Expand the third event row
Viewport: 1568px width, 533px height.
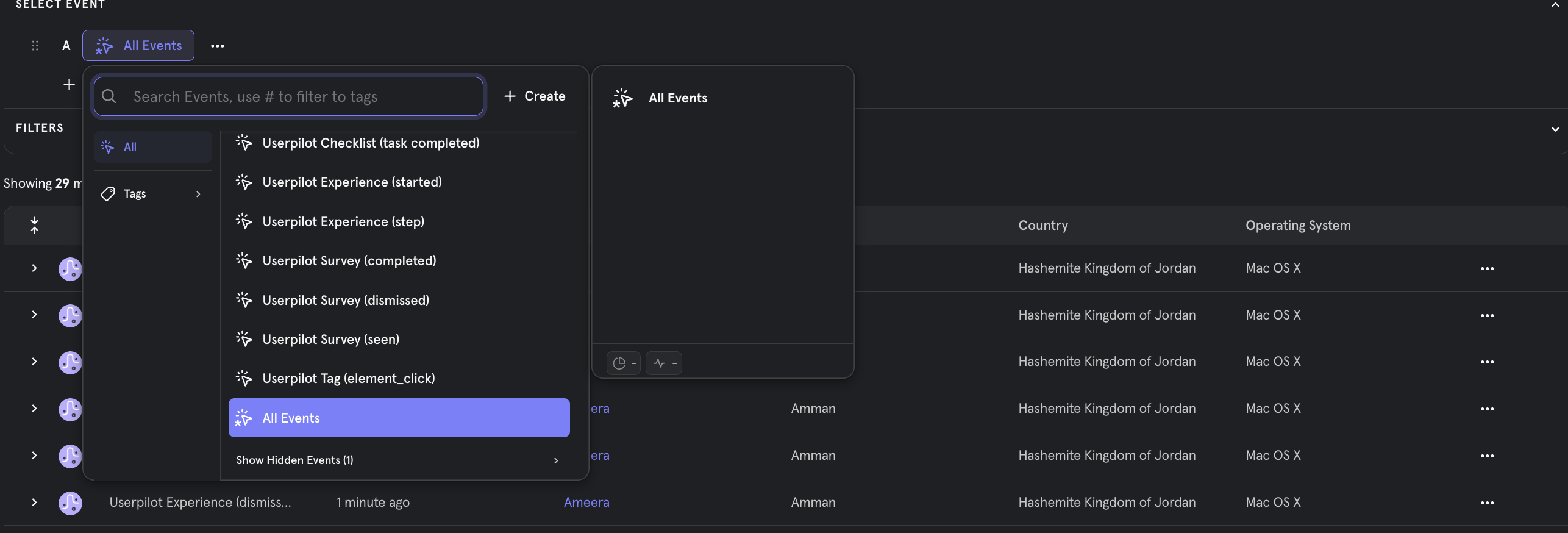[x=34, y=362]
